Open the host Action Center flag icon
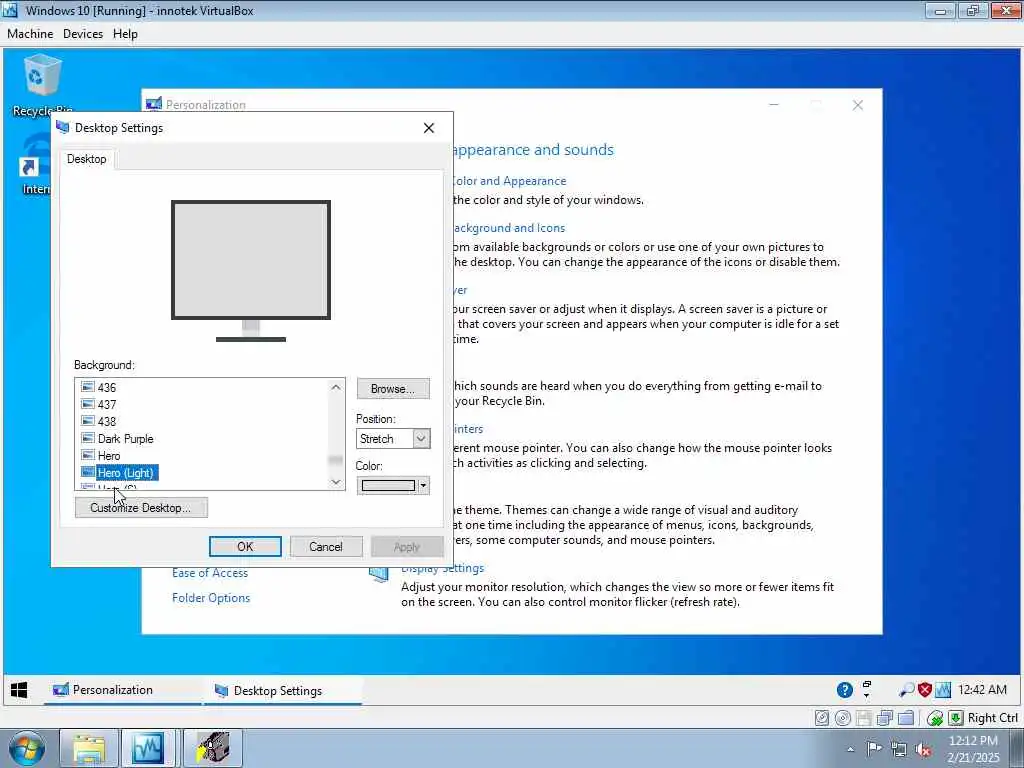This screenshot has height=768, width=1024. coord(874,748)
